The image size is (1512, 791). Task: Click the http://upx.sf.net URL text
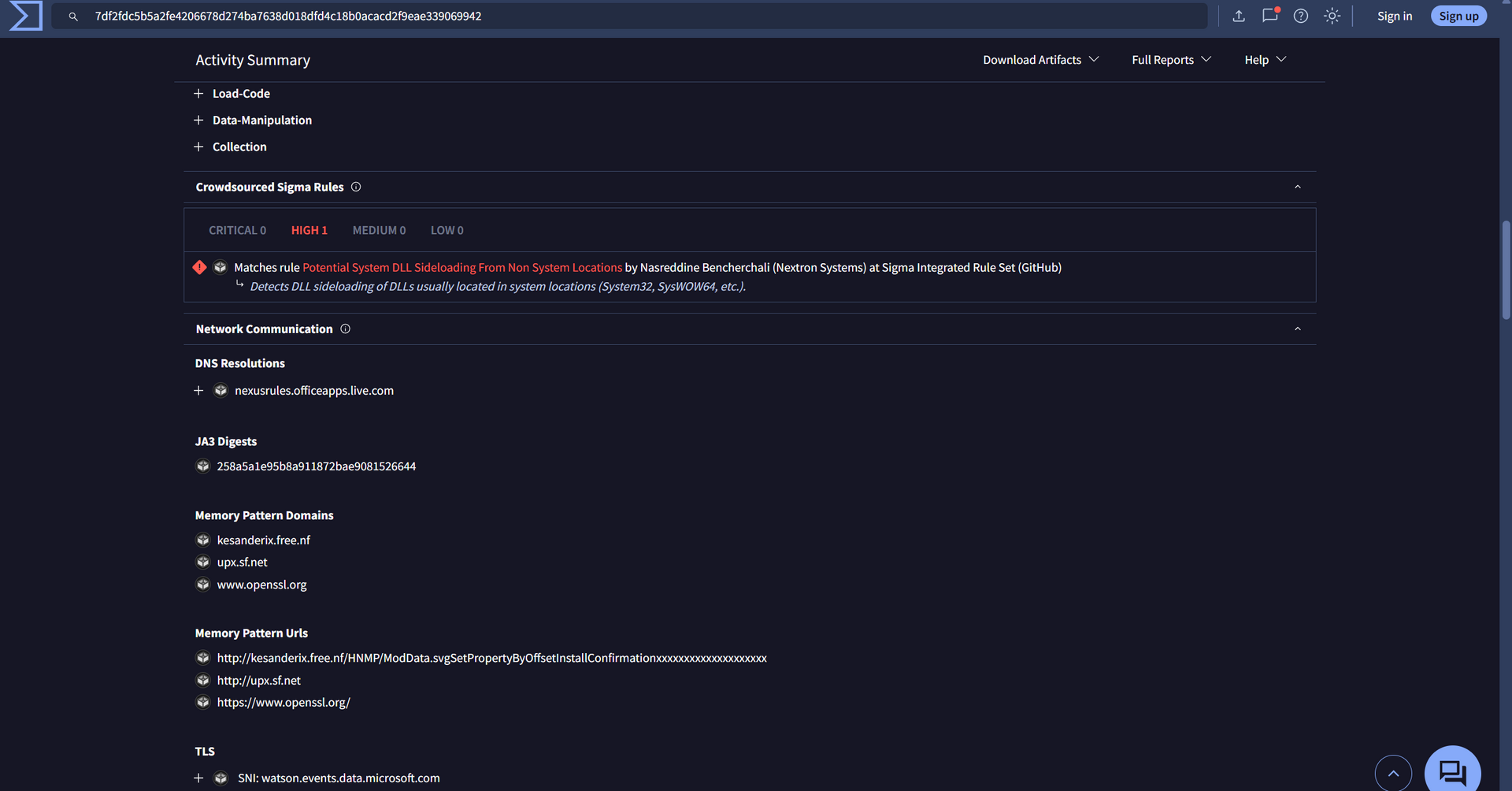tap(259, 680)
